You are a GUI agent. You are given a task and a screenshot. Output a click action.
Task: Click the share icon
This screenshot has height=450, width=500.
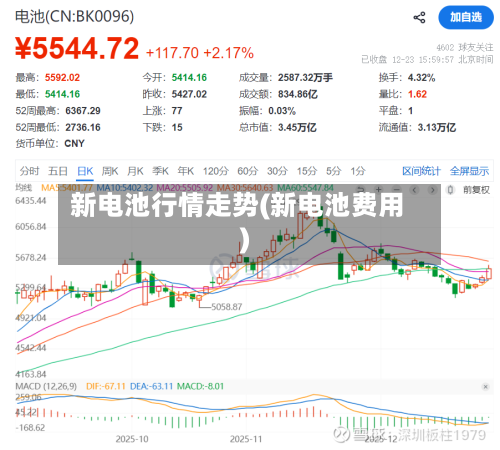[x=419, y=17]
